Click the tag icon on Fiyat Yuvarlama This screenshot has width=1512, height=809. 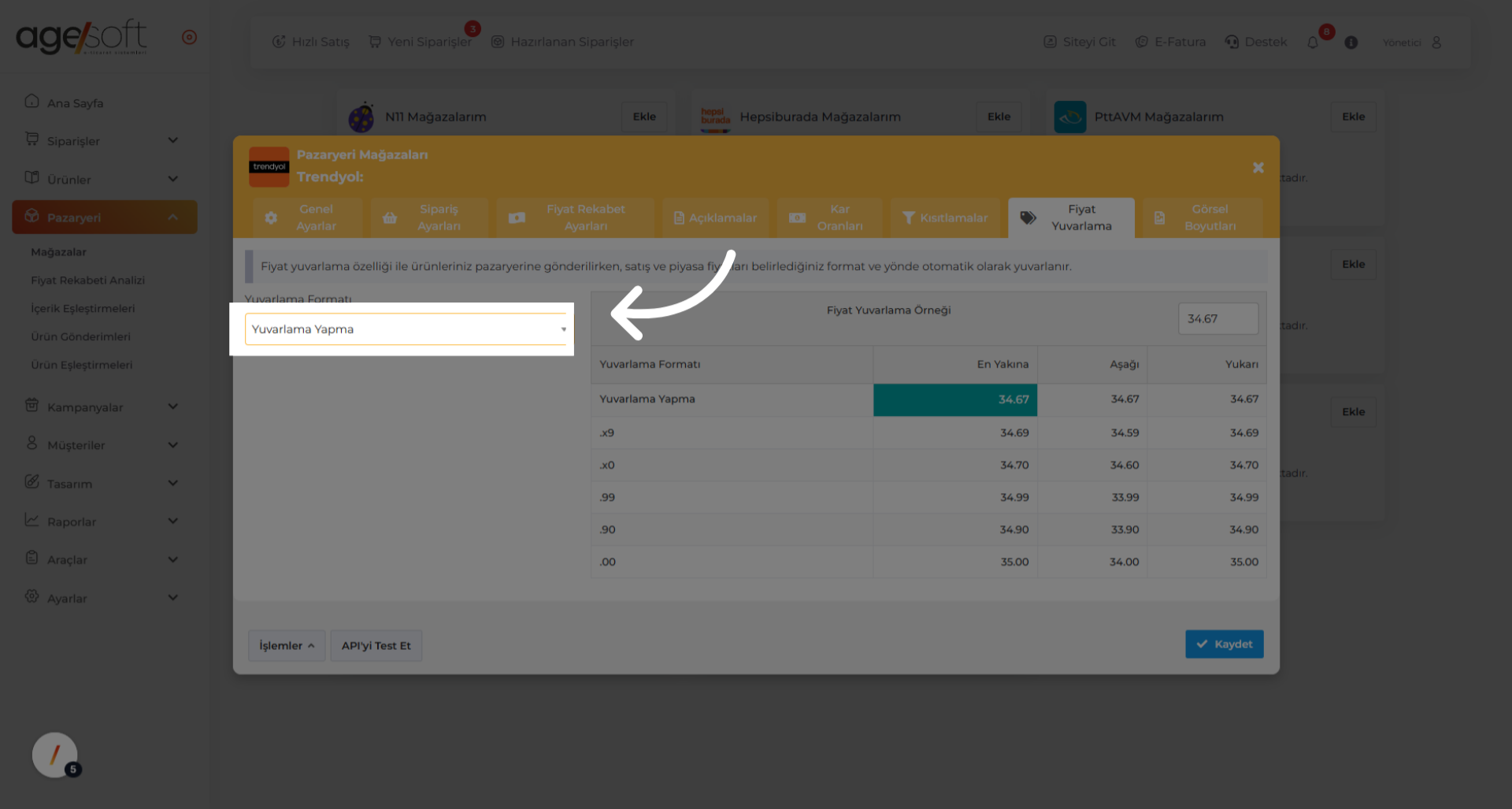(x=1028, y=218)
